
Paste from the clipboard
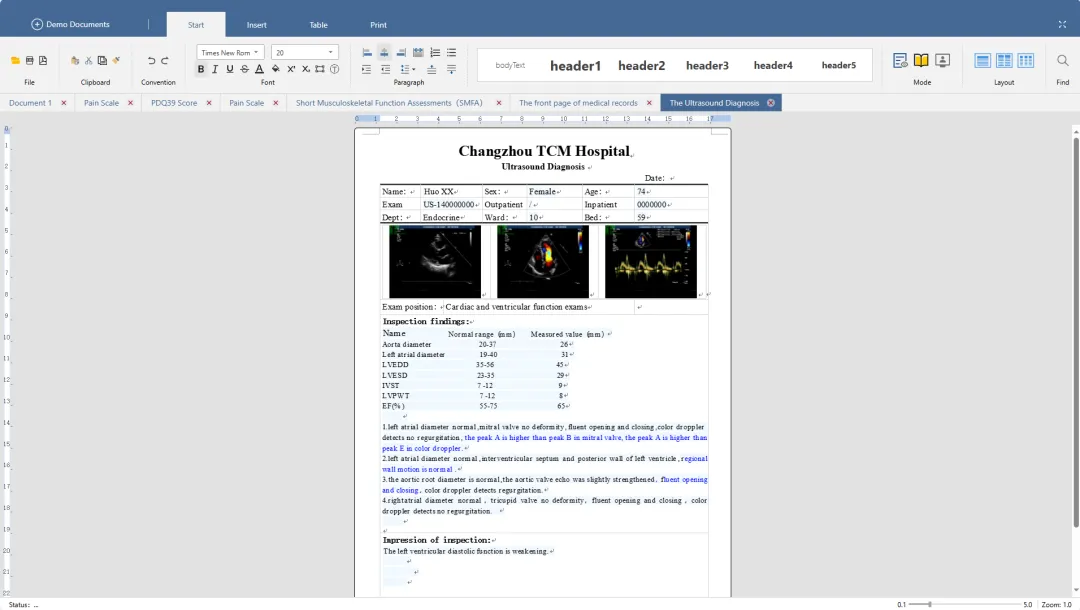(75, 61)
